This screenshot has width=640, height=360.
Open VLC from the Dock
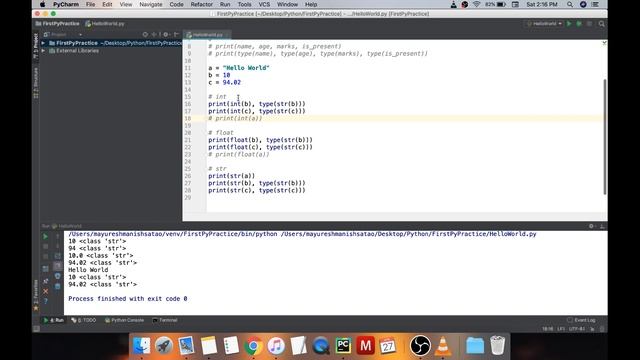443,346
